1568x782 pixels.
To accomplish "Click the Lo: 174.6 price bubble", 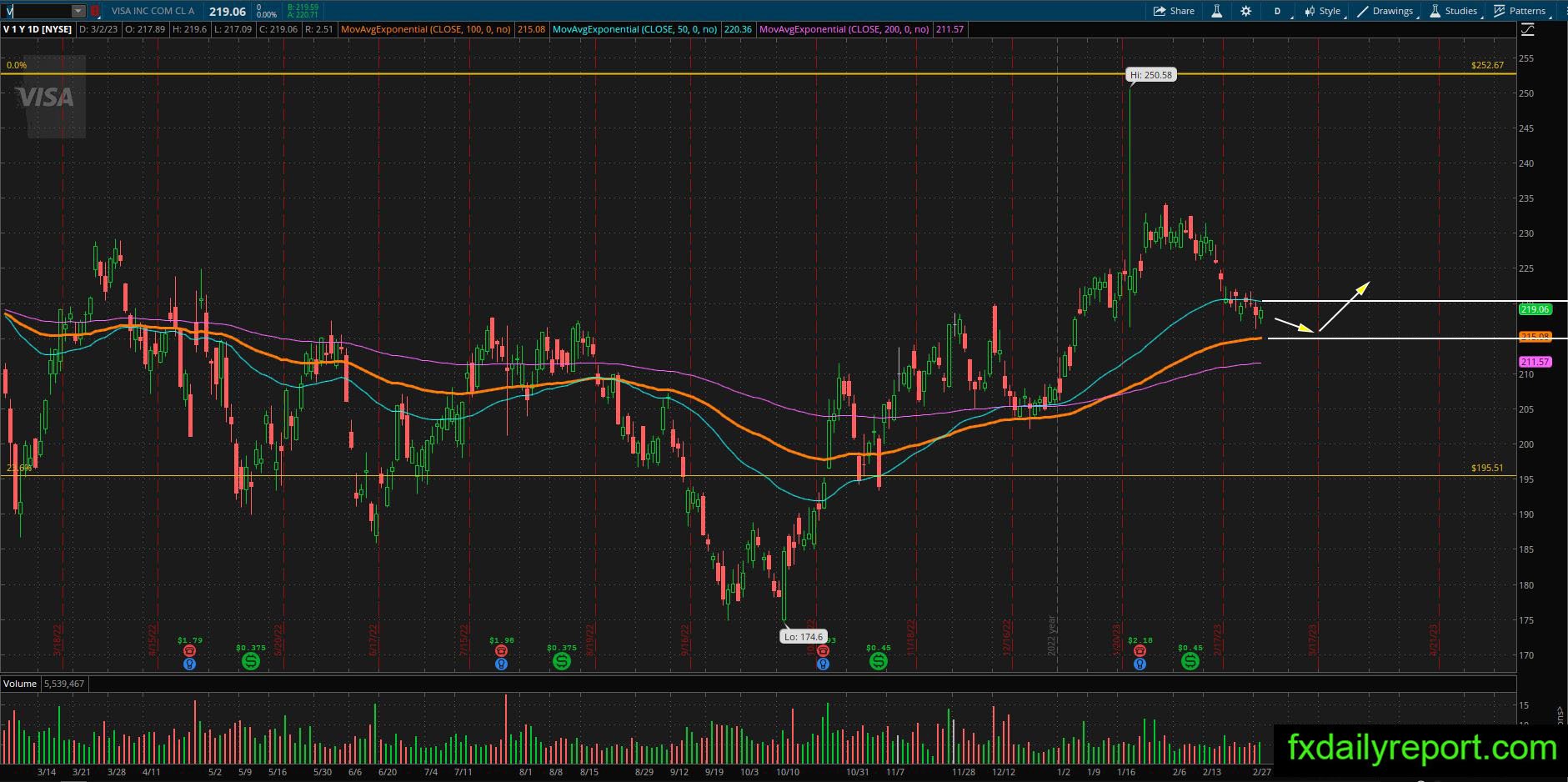I will pos(803,636).
